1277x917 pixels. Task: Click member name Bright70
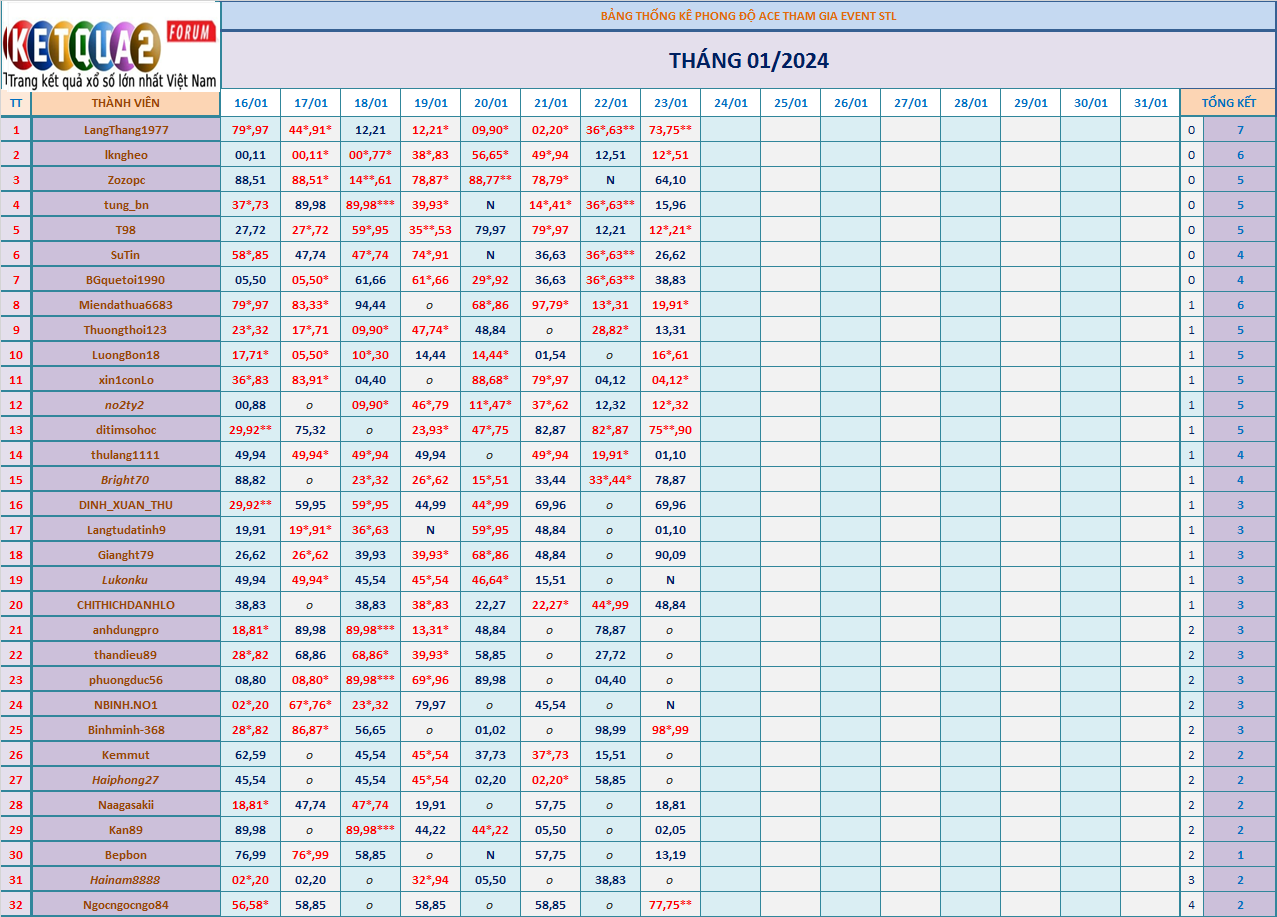point(126,480)
